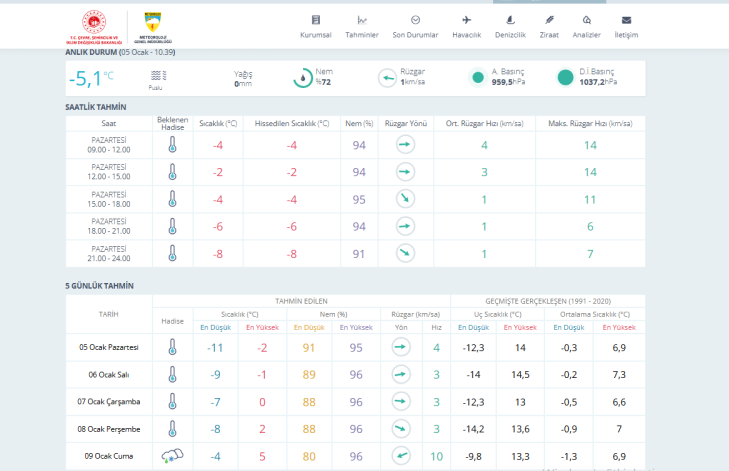Viewport: 729px width, 471px height.
Task: Click thermometer icon for 09.00 - 12.00 forecast
Action: (172, 145)
